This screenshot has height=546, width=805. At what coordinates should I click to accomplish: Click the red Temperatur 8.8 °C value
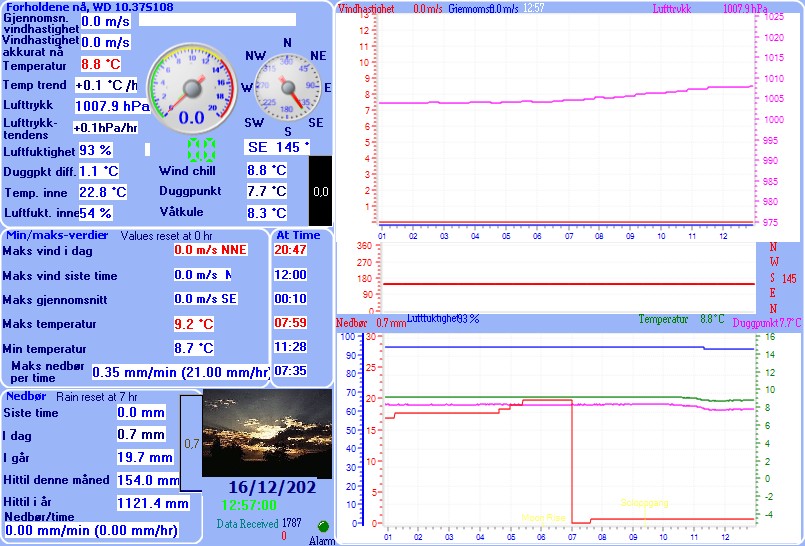[103, 65]
